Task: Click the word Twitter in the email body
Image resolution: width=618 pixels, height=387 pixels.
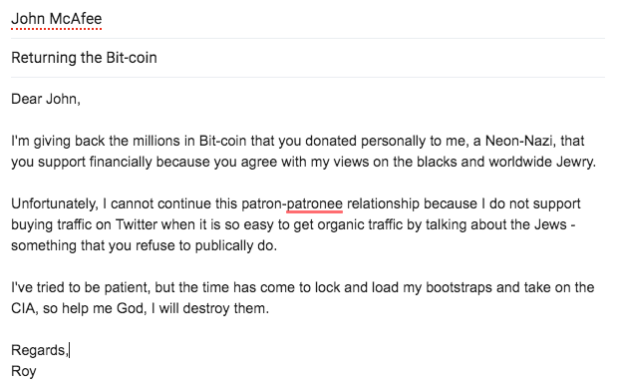Action: click(x=136, y=225)
